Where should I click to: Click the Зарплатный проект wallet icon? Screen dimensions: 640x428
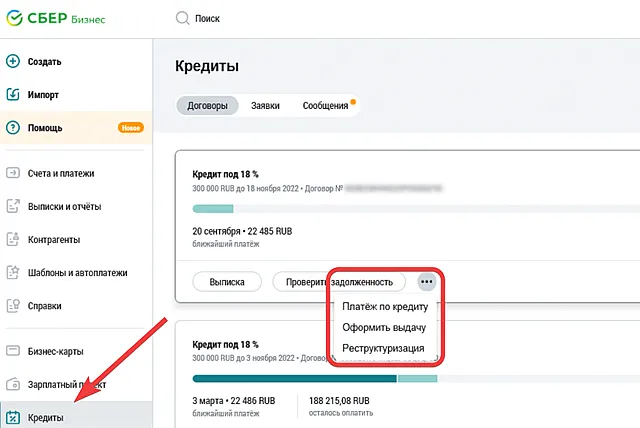click(x=13, y=384)
